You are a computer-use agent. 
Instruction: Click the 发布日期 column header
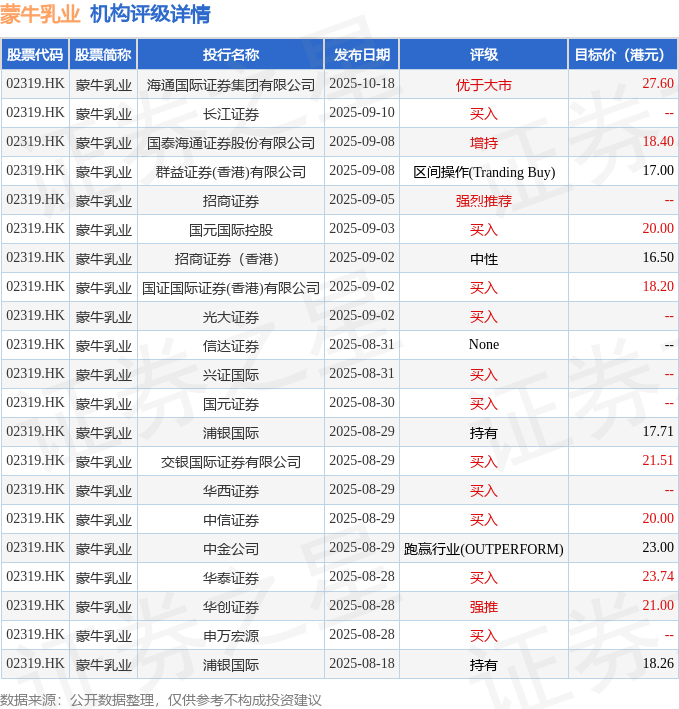[x=362, y=55]
